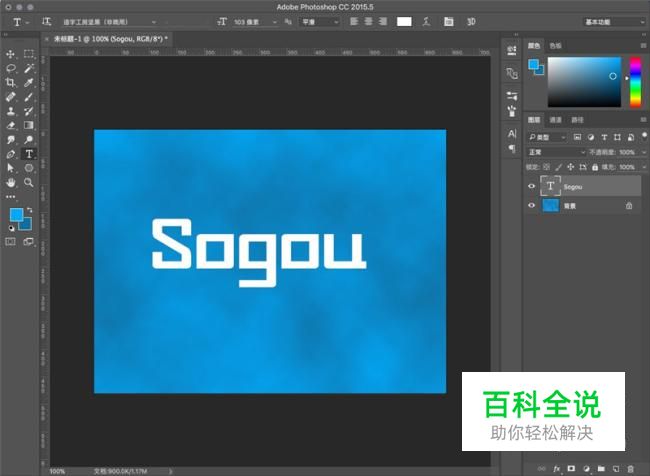Open the layer blend mode dropdown
This screenshot has height=476, width=650.
coord(556,152)
